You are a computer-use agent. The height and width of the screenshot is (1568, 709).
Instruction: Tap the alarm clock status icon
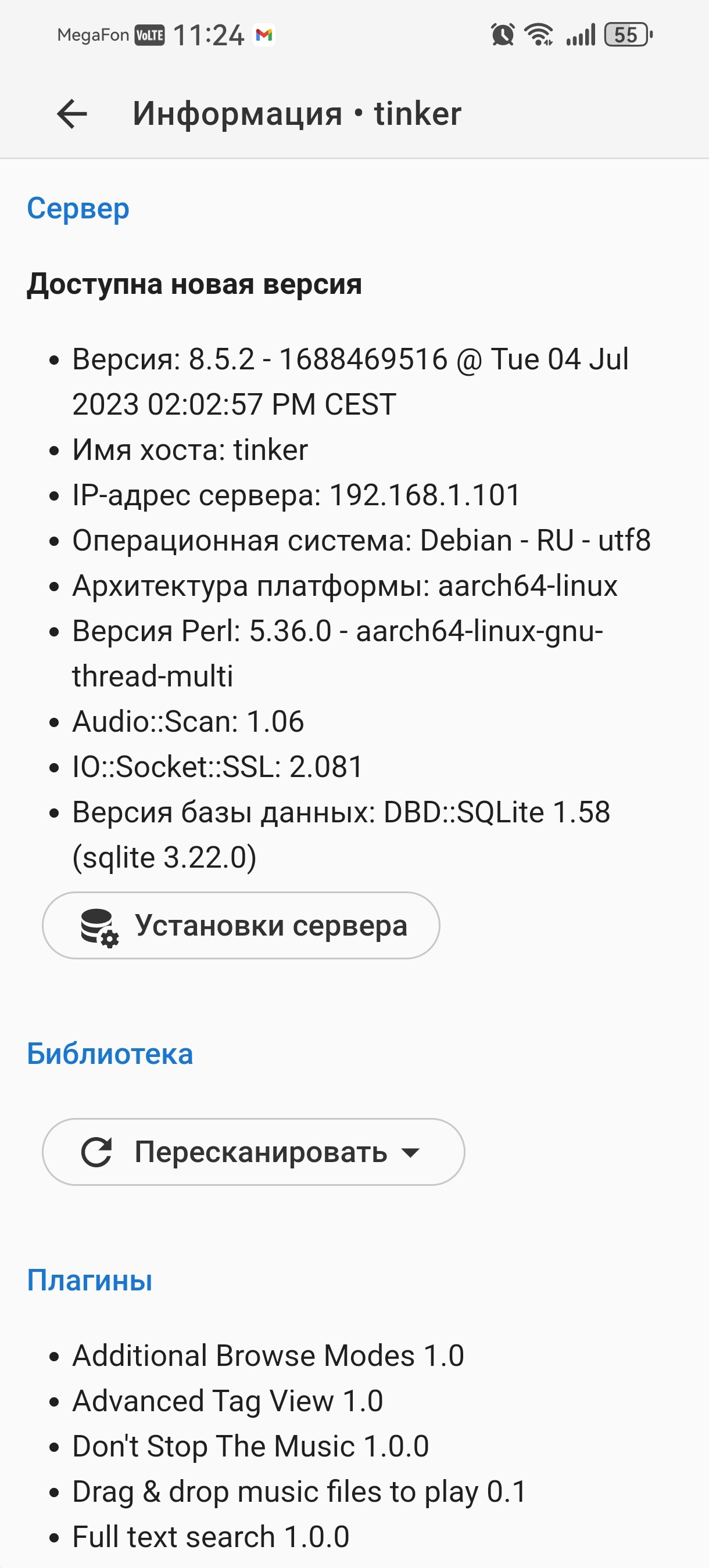[503, 35]
